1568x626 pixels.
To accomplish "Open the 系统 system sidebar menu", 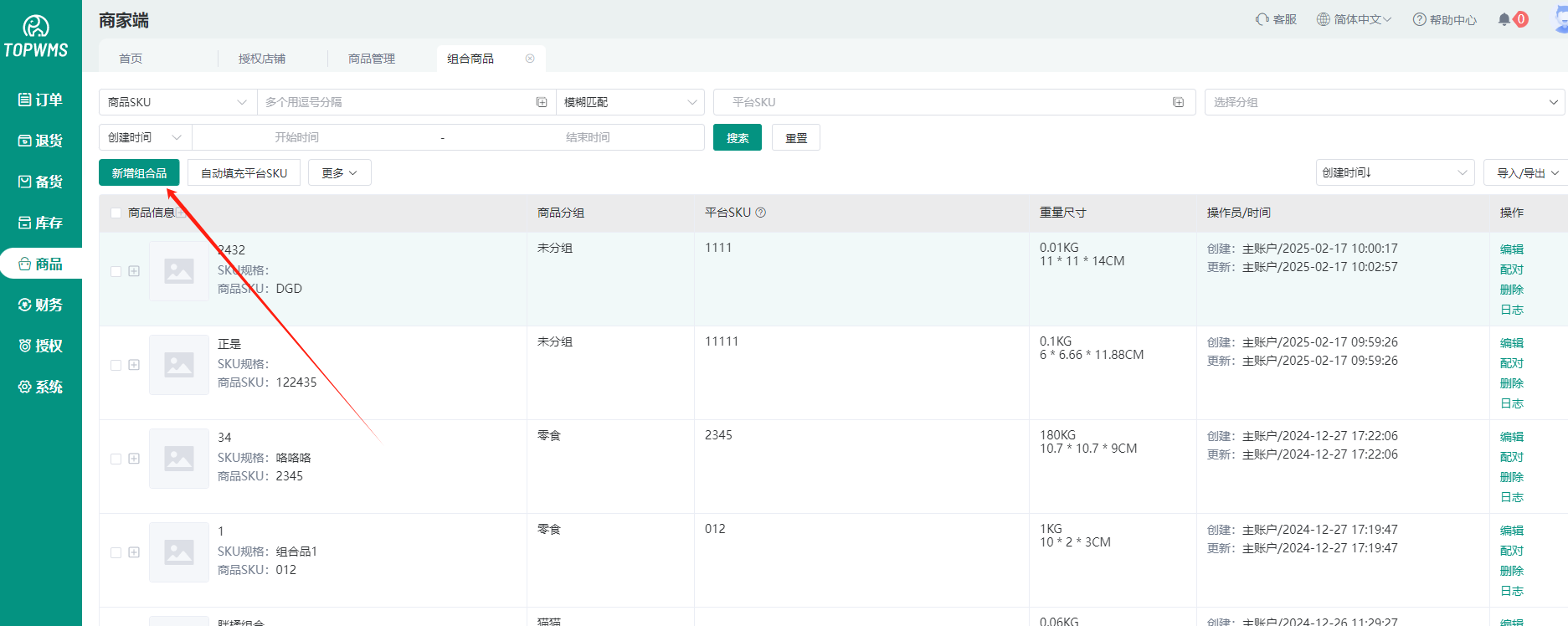I will coord(41,387).
